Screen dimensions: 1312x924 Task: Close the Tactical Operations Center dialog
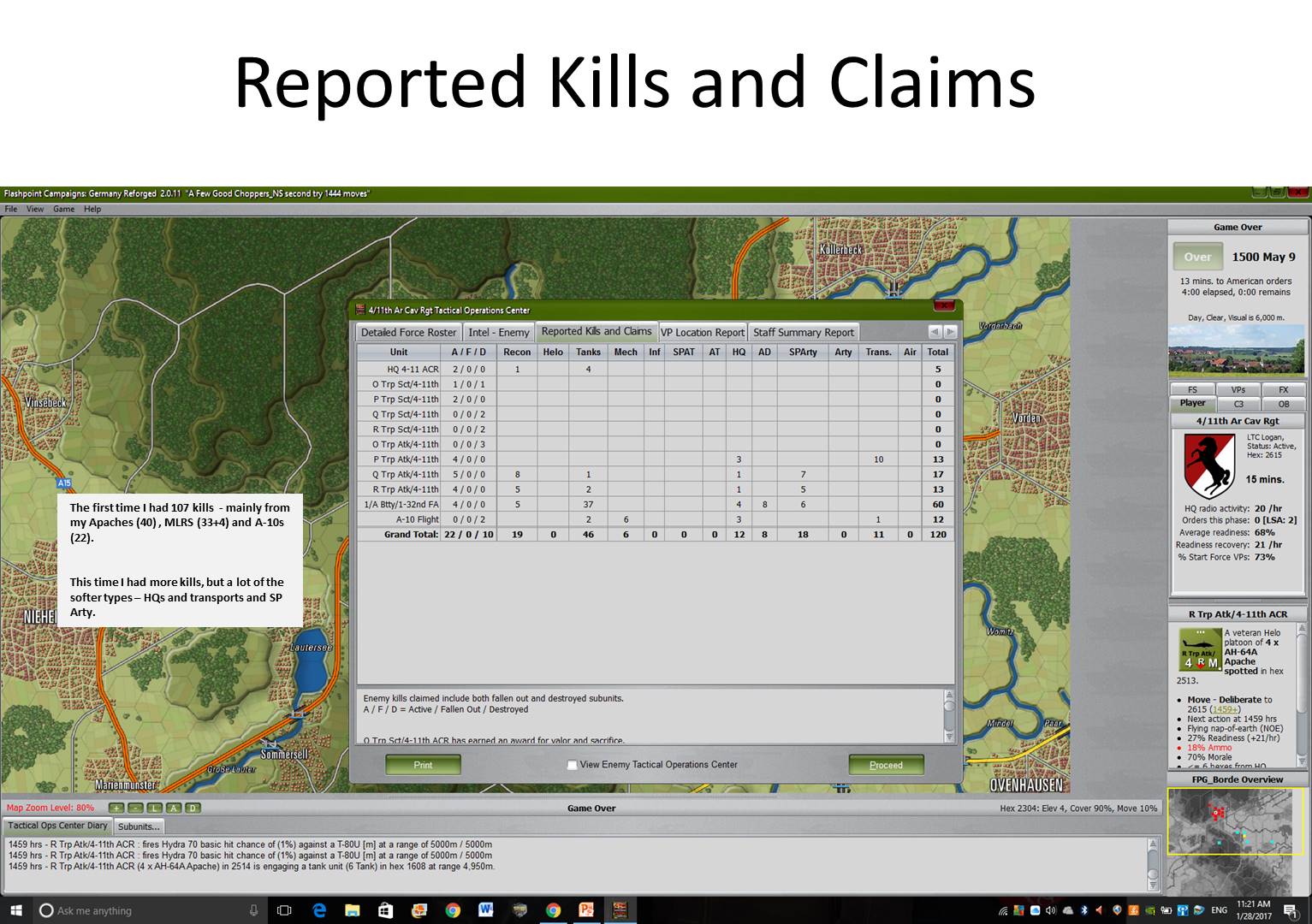point(943,305)
